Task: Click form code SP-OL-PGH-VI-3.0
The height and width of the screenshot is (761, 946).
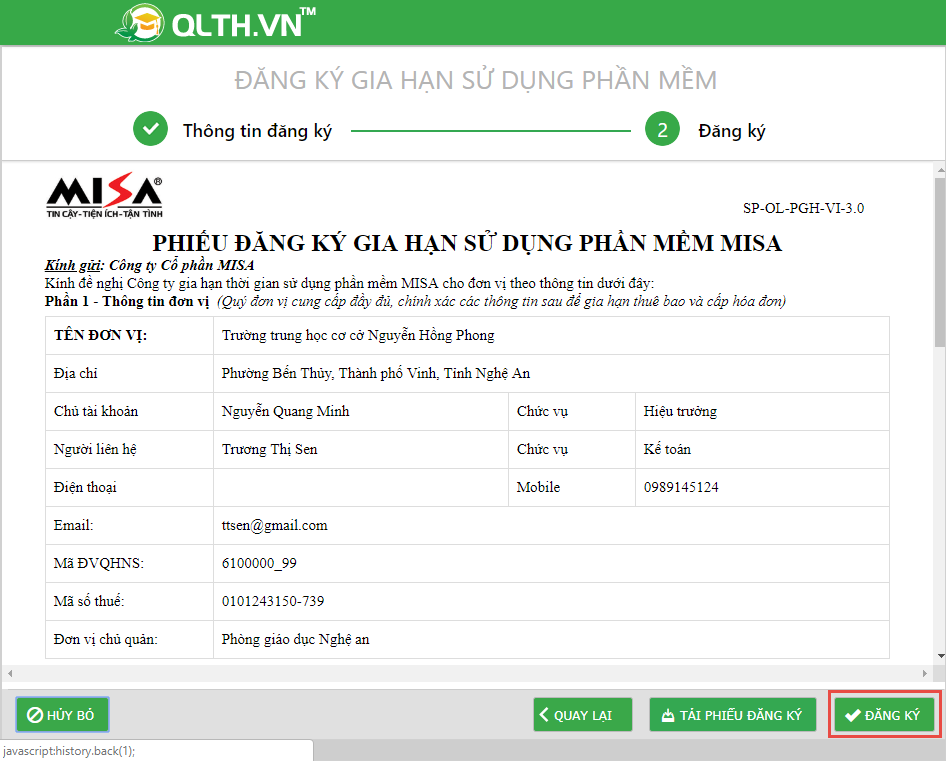Action: tap(803, 208)
